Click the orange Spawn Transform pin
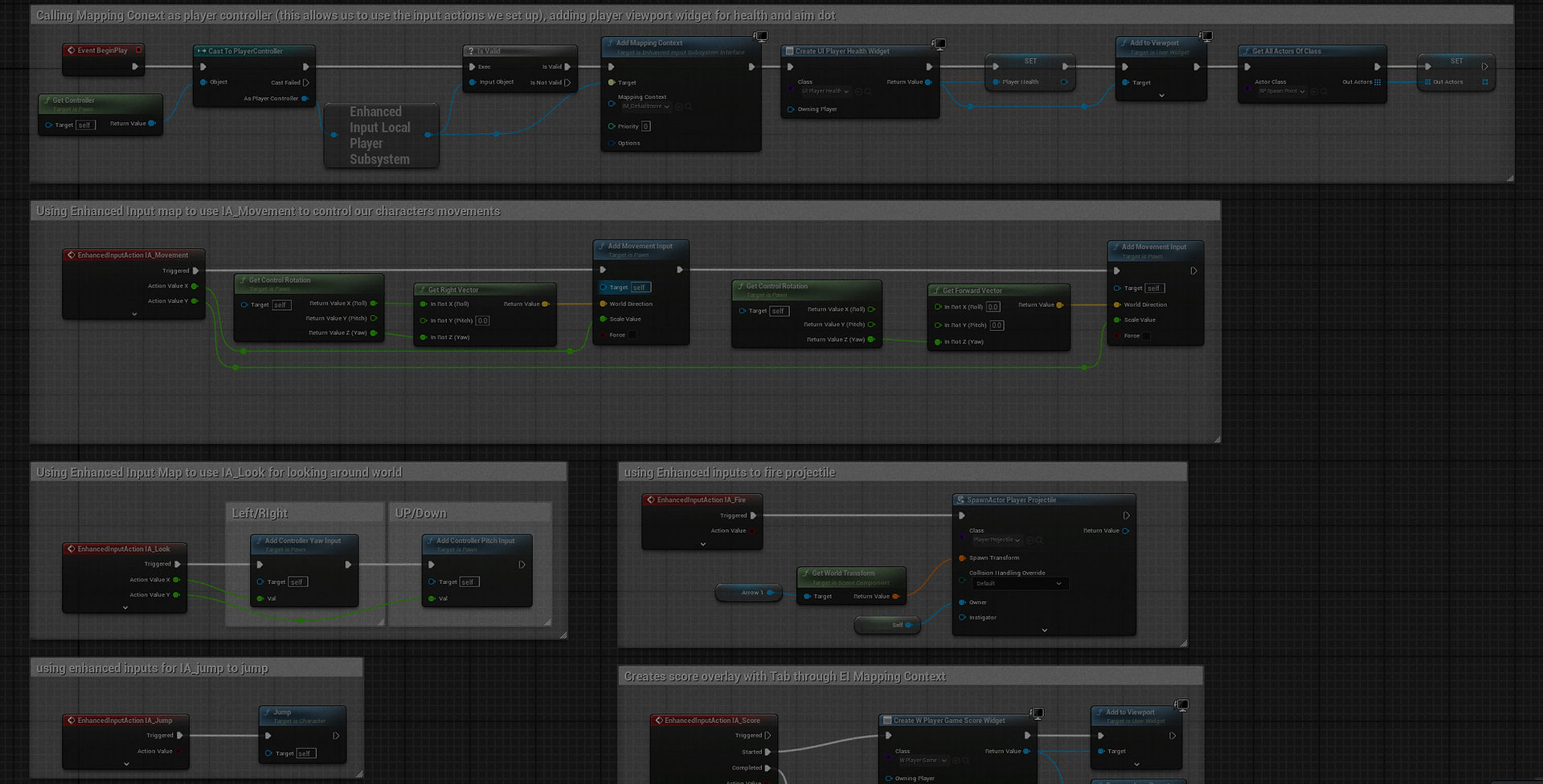Viewport: 1543px width, 784px height. click(962, 557)
